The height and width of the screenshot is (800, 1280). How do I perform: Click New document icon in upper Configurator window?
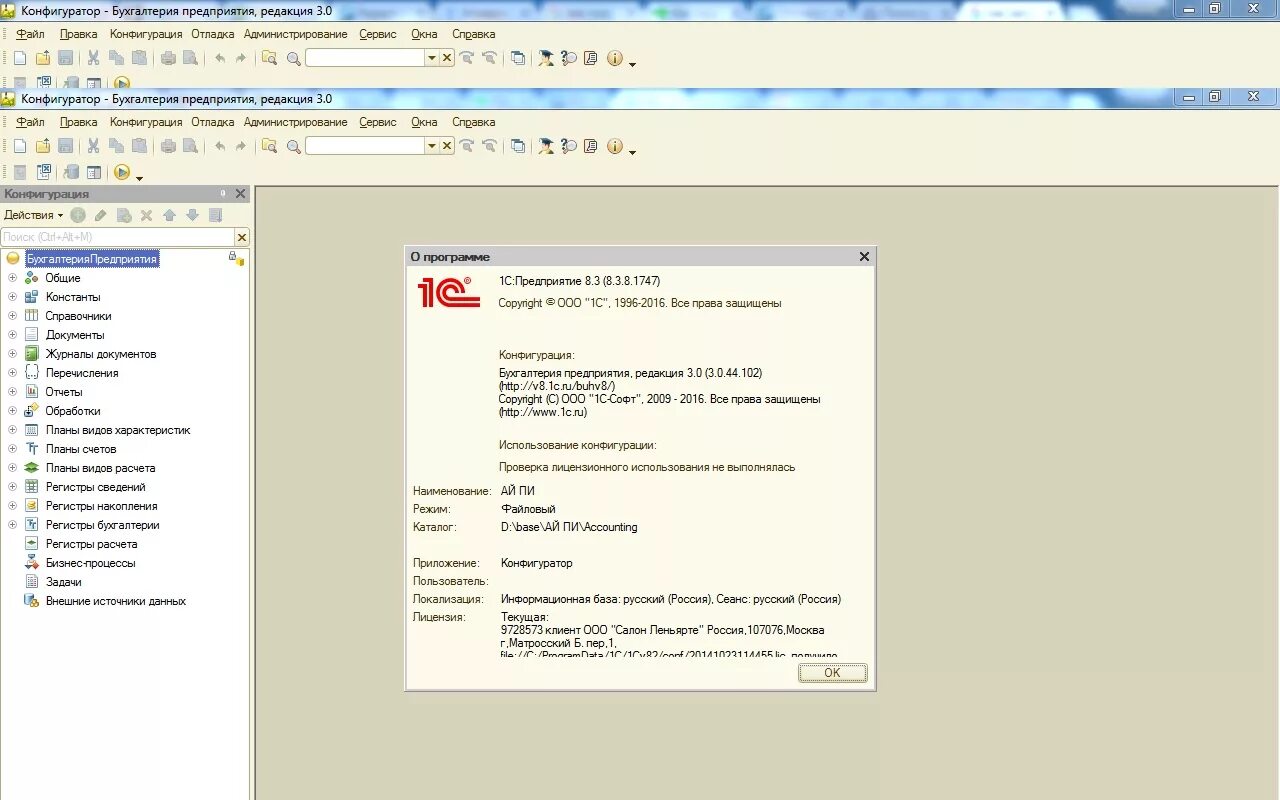[19, 58]
